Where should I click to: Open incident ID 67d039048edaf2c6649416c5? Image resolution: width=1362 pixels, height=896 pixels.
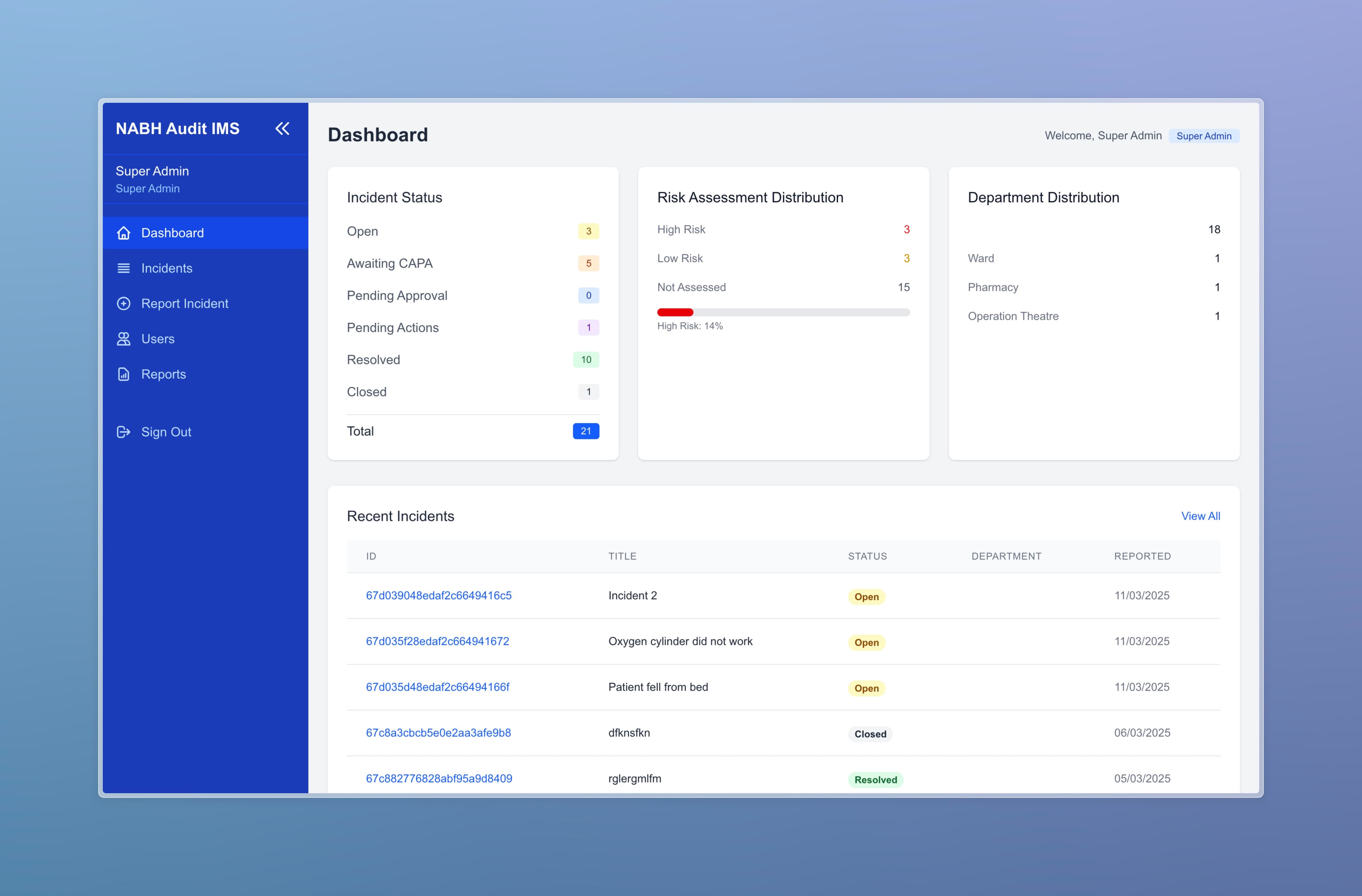(x=438, y=596)
